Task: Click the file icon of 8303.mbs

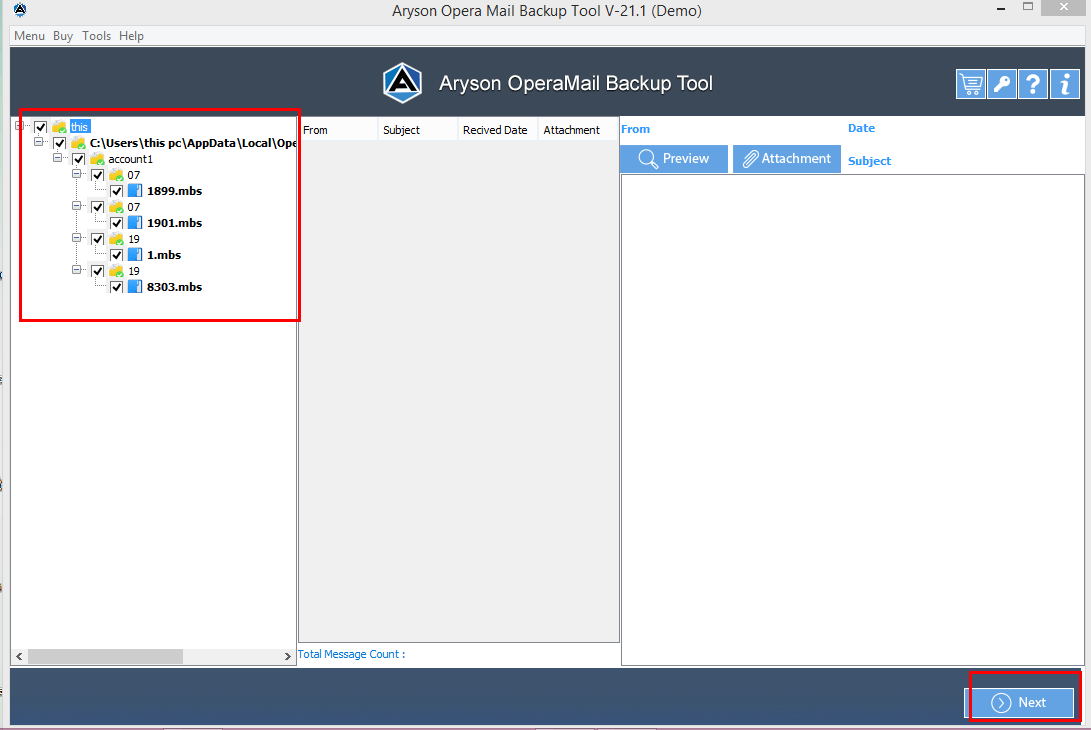Action: pos(135,287)
